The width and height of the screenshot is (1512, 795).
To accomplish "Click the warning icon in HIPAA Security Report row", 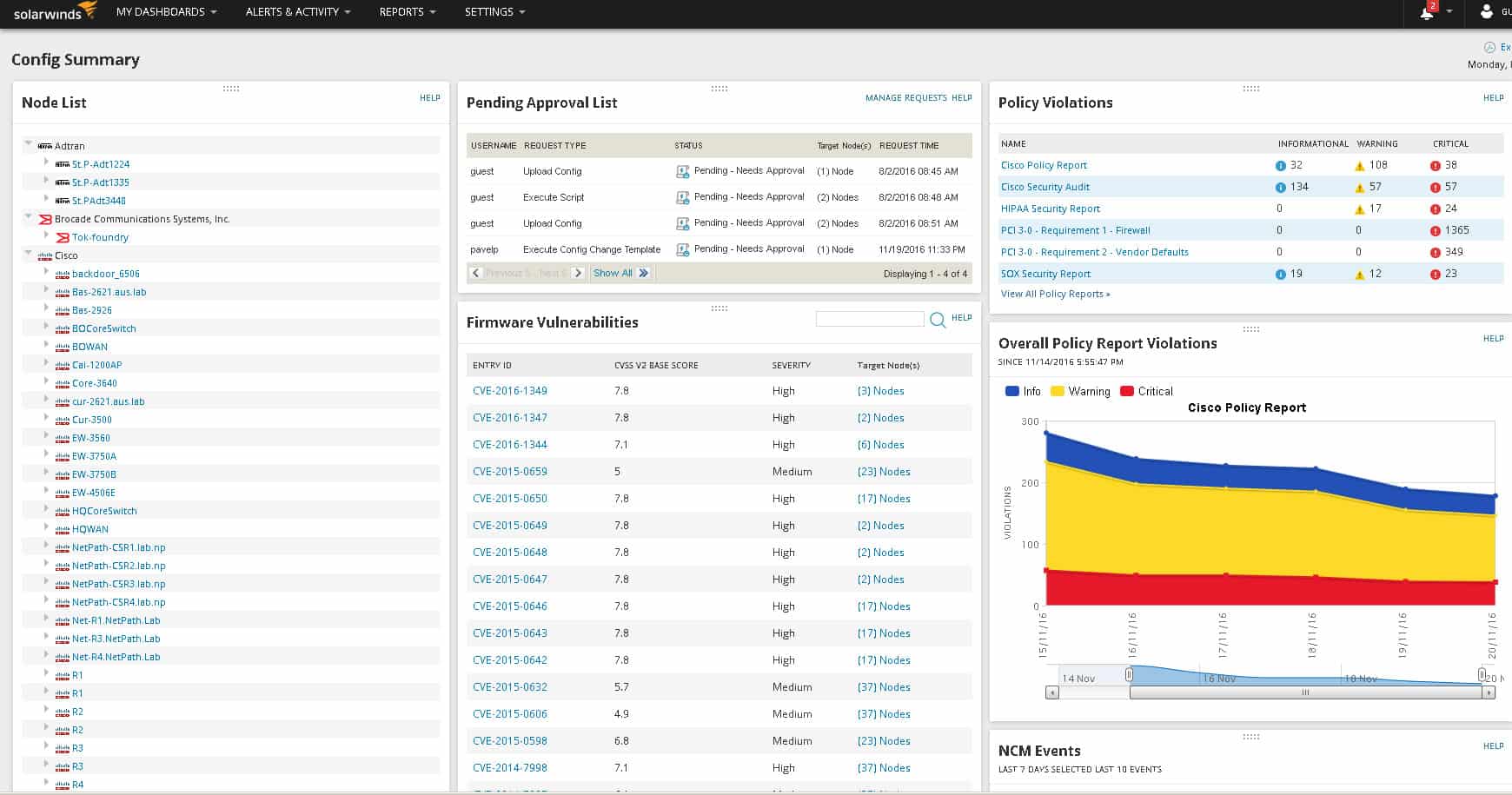I will click(x=1360, y=209).
